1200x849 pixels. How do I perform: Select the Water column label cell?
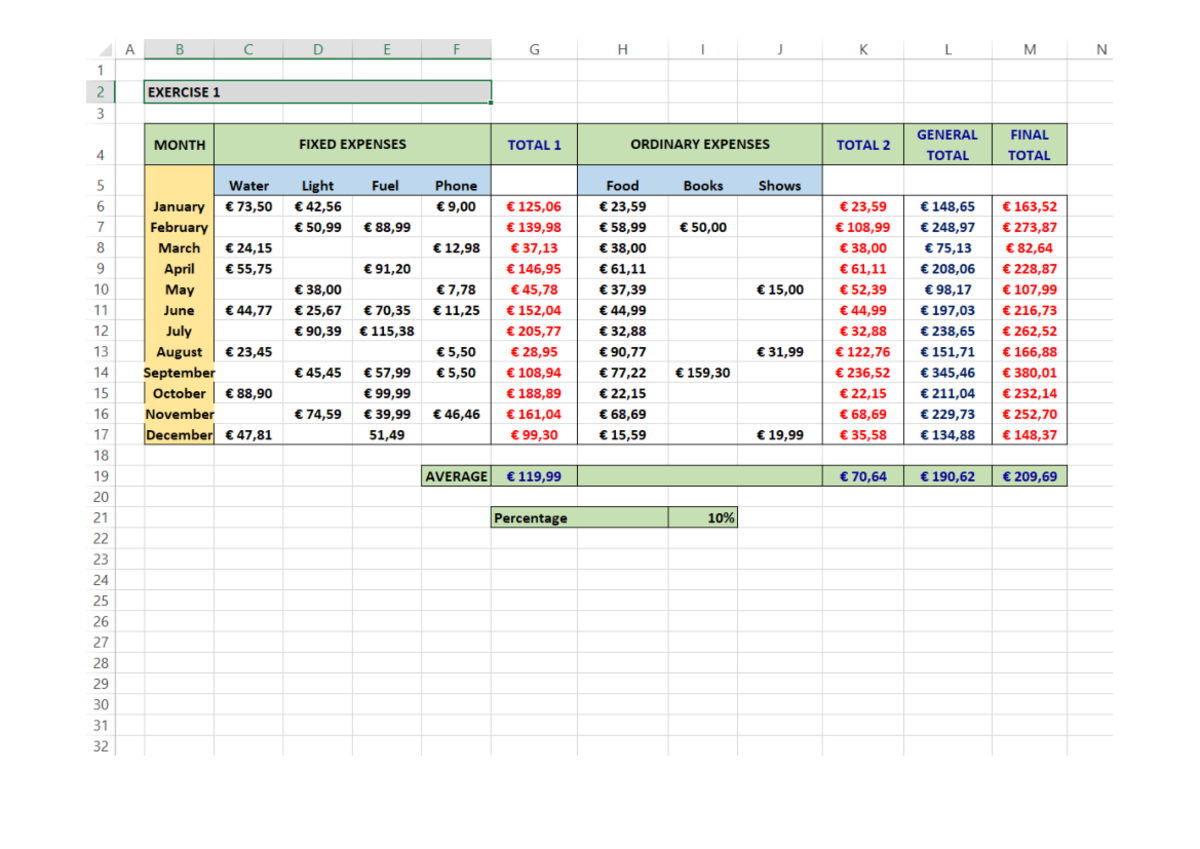pyautogui.click(x=248, y=185)
